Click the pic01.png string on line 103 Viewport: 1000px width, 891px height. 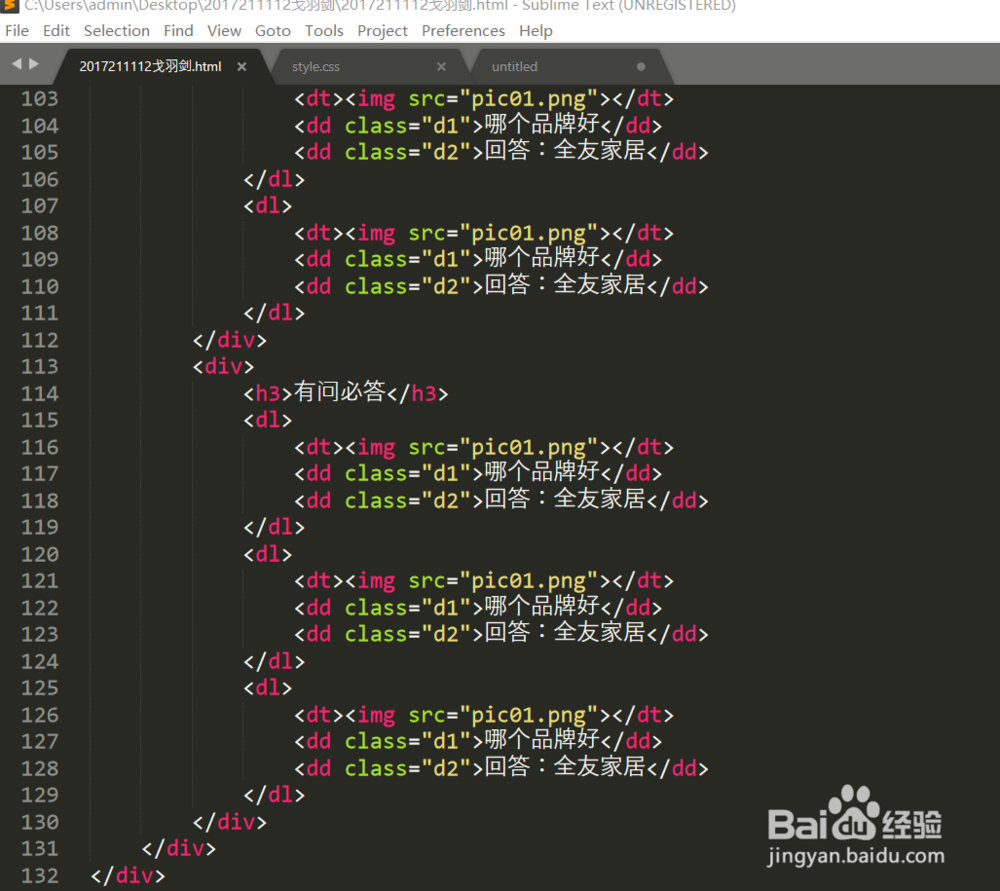coord(529,99)
